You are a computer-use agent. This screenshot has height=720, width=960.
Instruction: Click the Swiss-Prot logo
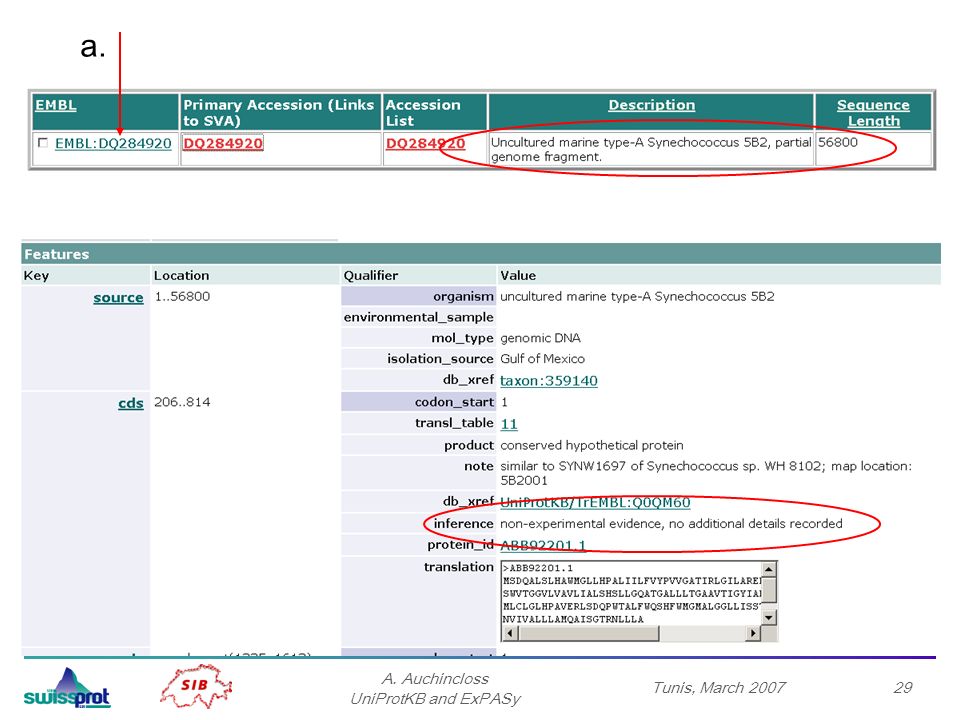coord(67,688)
